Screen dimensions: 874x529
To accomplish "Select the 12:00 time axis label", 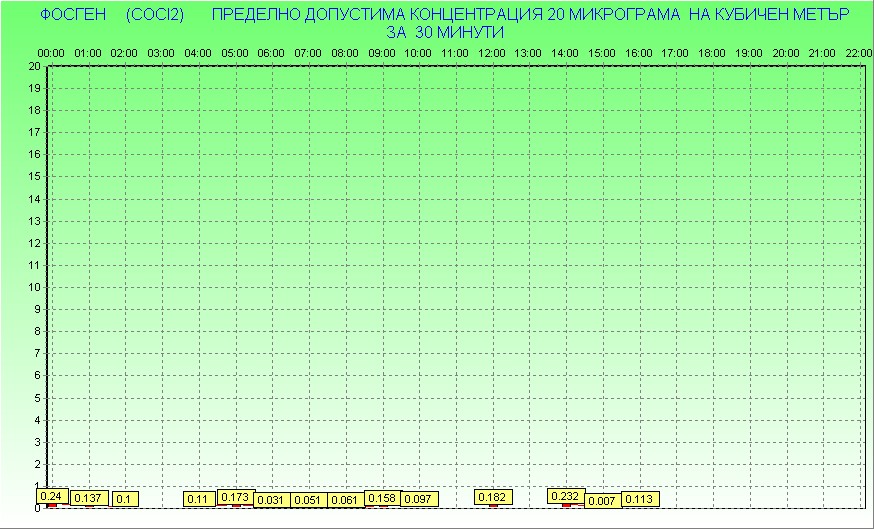I will click(x=493, y=52).
